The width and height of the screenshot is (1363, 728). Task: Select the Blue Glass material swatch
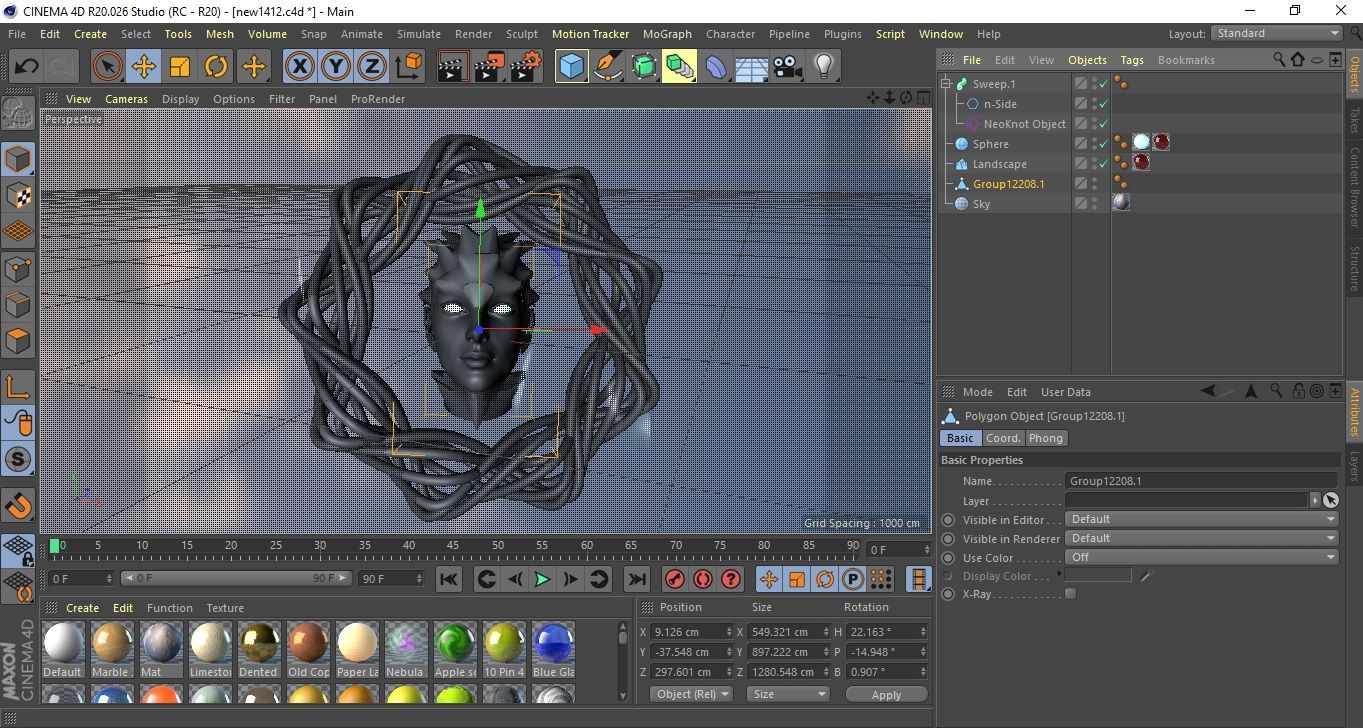click(553, 643)
